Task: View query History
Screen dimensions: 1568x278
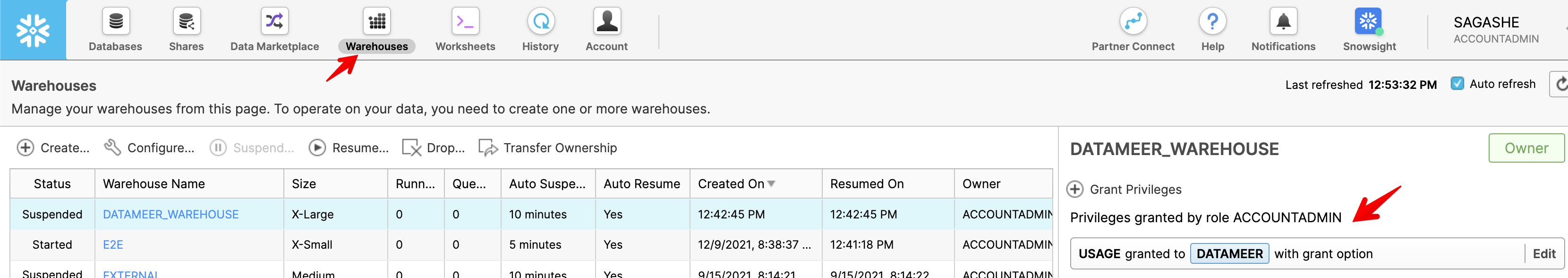Action: (x=540, y=30)
